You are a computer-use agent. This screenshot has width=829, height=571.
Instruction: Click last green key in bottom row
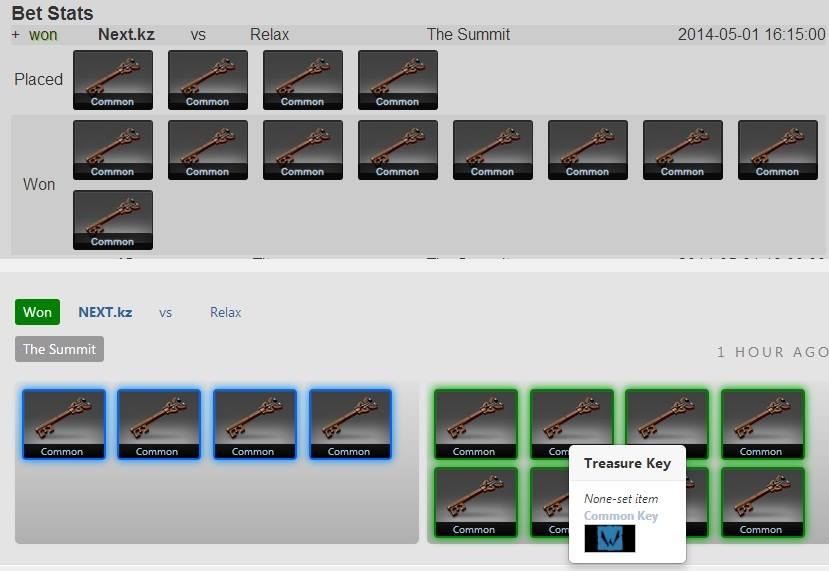[763, 502]
